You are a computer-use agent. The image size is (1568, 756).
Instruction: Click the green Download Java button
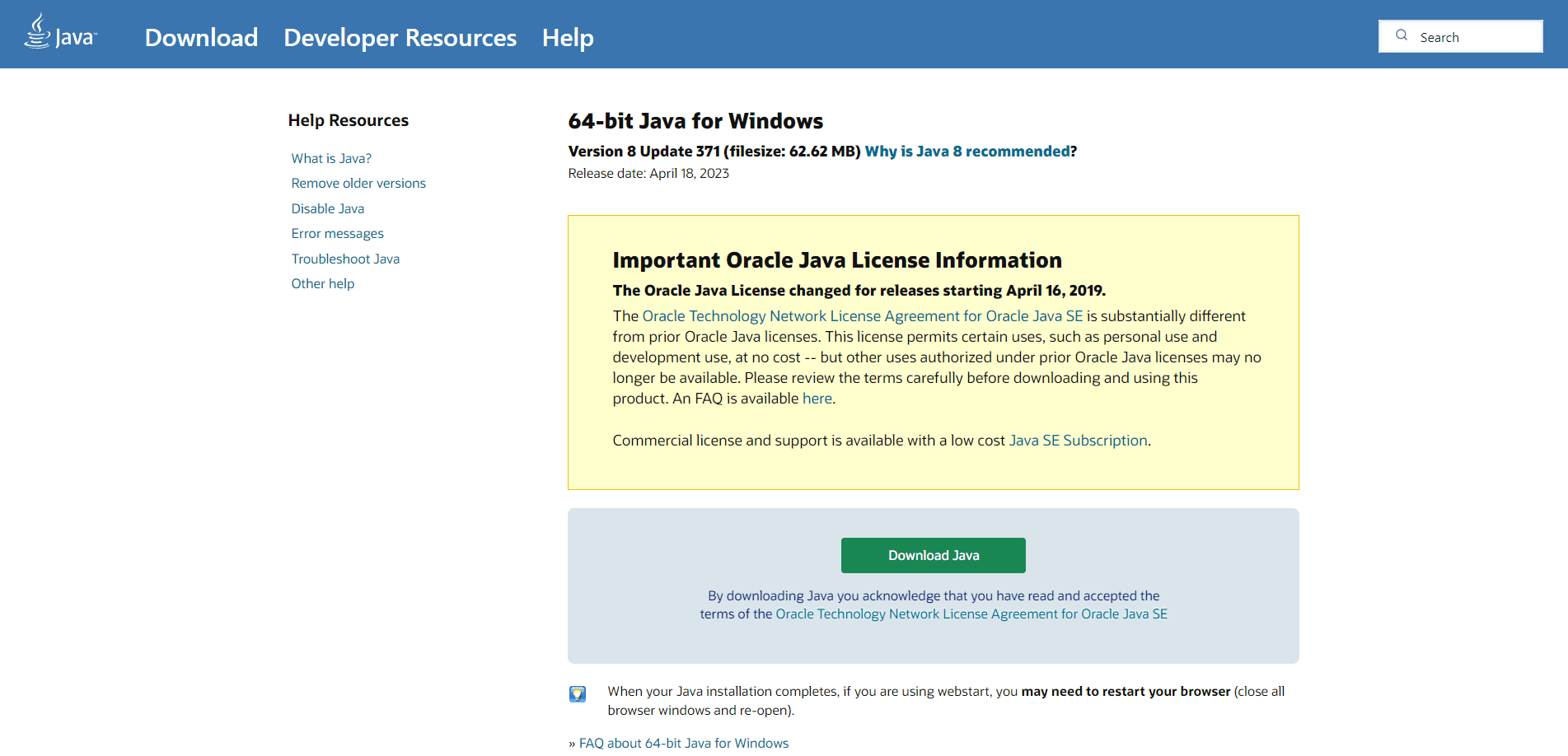point(934,555)
